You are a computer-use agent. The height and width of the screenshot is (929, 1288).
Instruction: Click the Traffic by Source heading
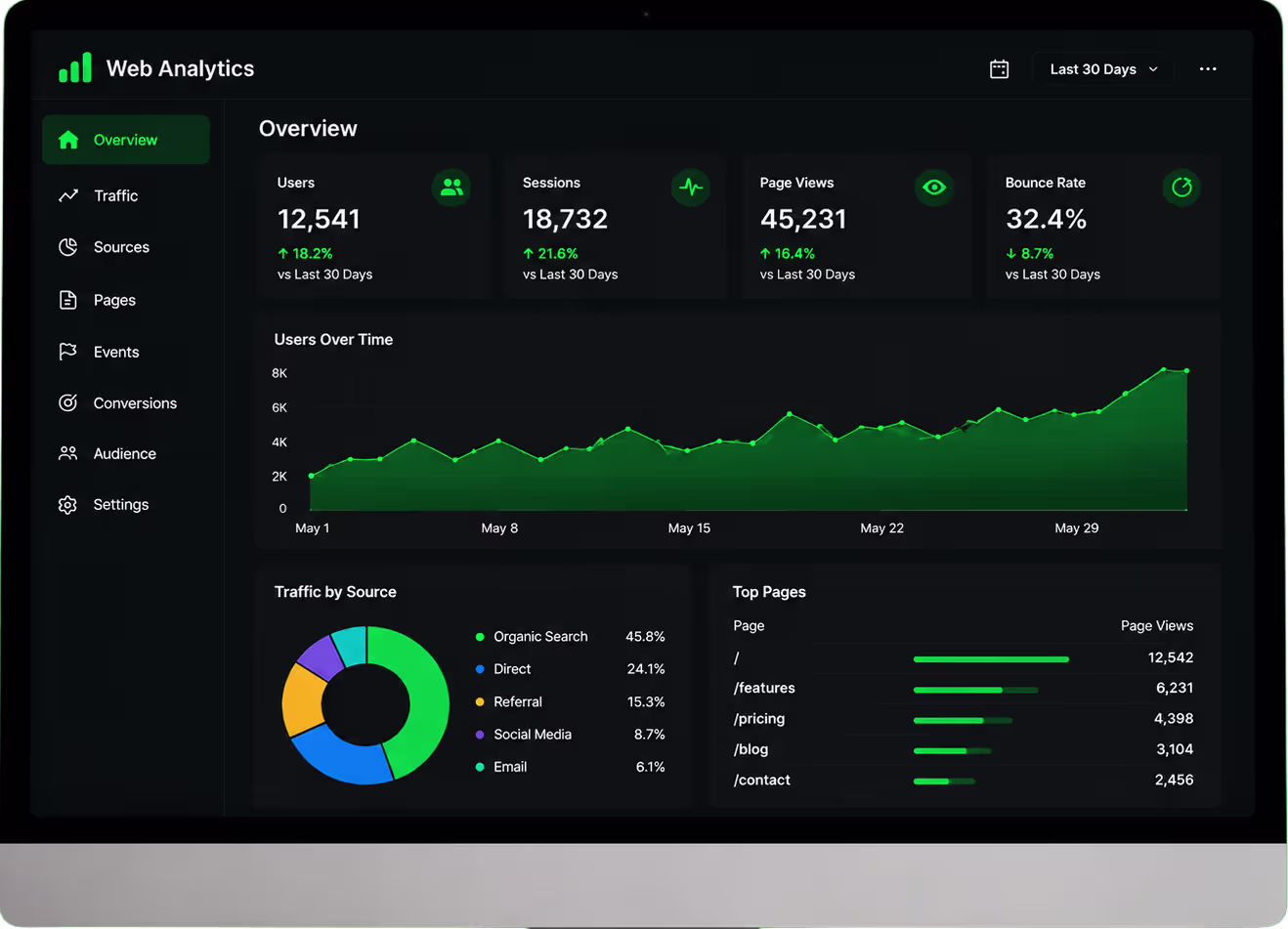coord(335,592)
